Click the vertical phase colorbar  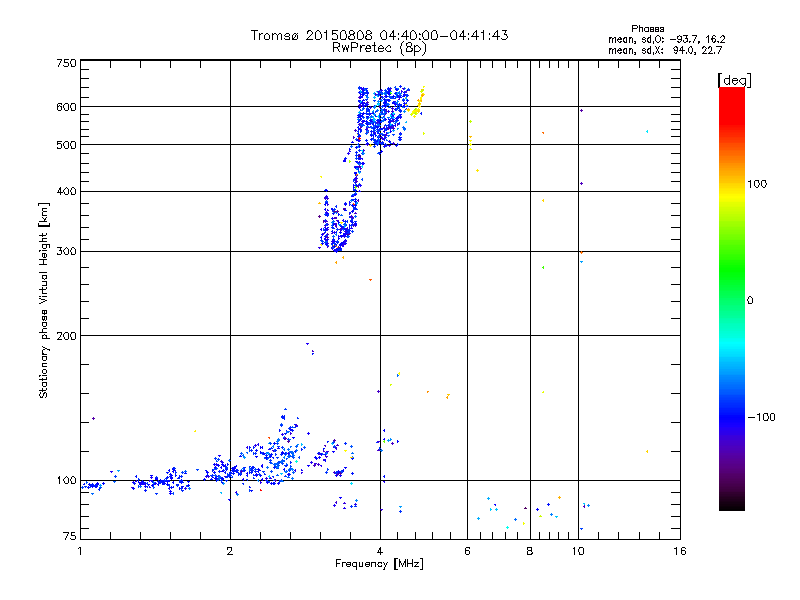(732, 298)
